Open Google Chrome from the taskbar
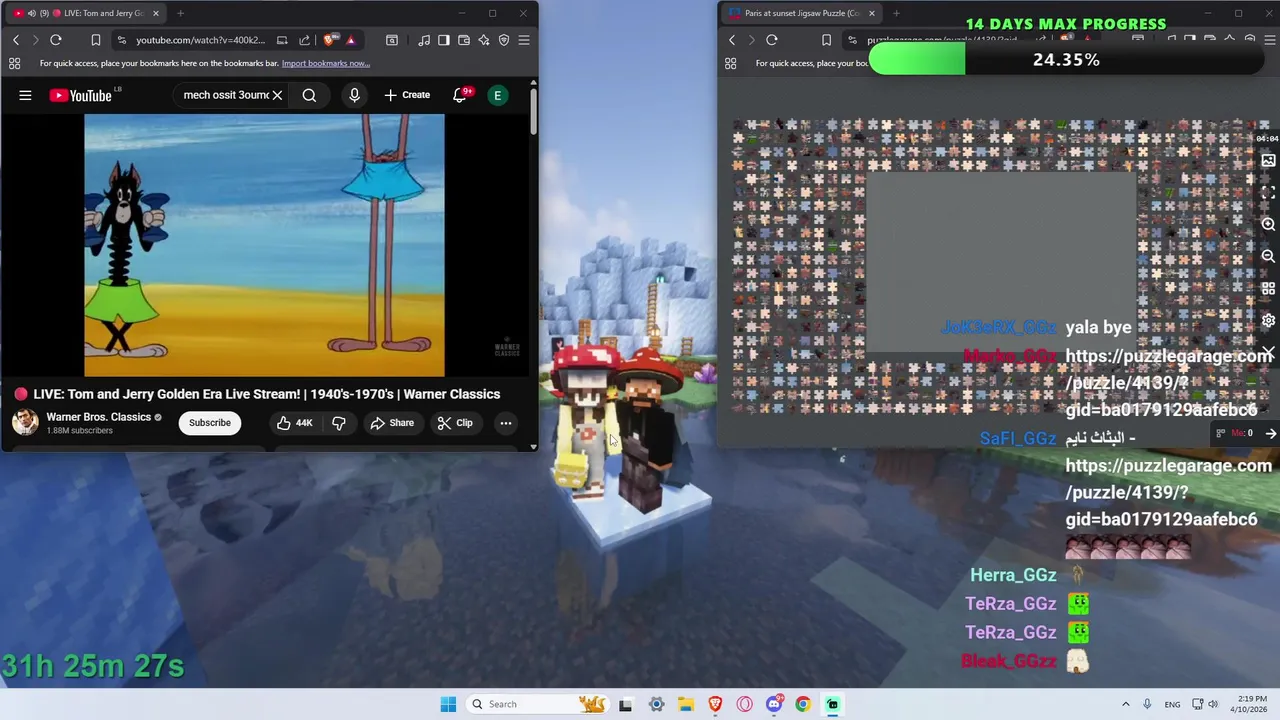The width and height of the screenshot is (1280, 720). coord(803,704)
